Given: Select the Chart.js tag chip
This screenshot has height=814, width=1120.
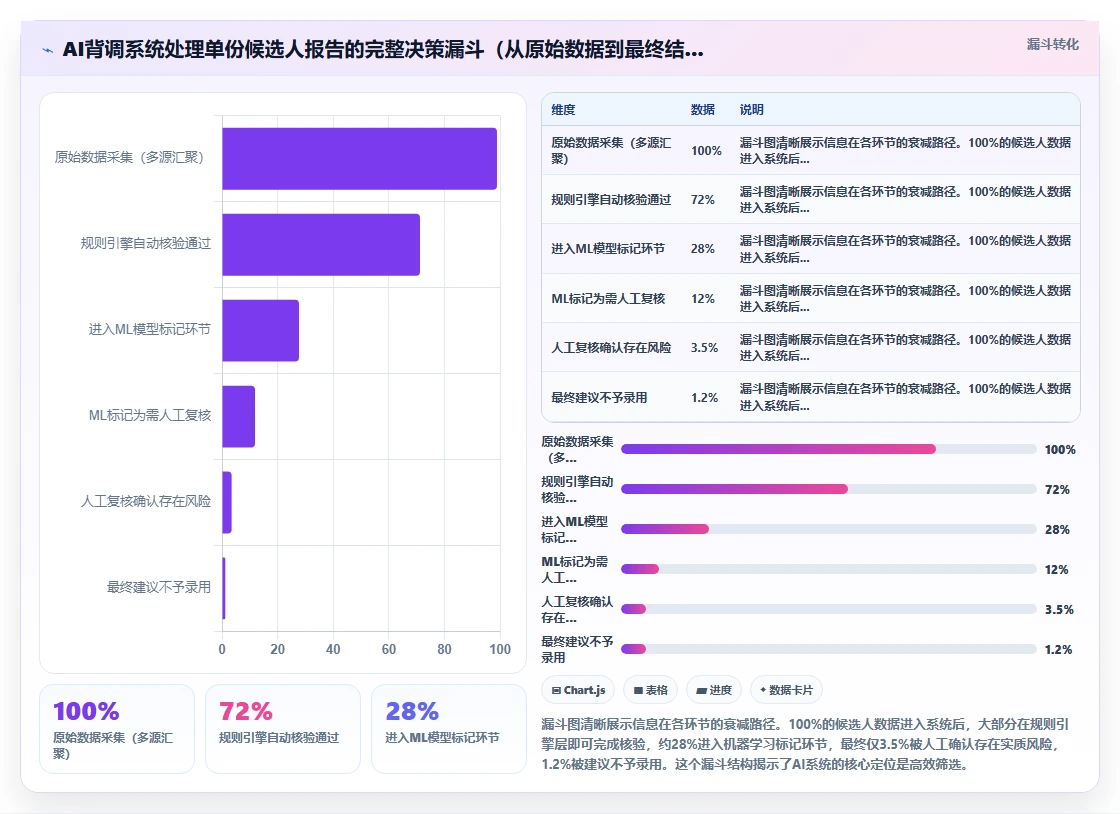Looking at the screenshot, I should pyautogui.click(x=578, y=690).
